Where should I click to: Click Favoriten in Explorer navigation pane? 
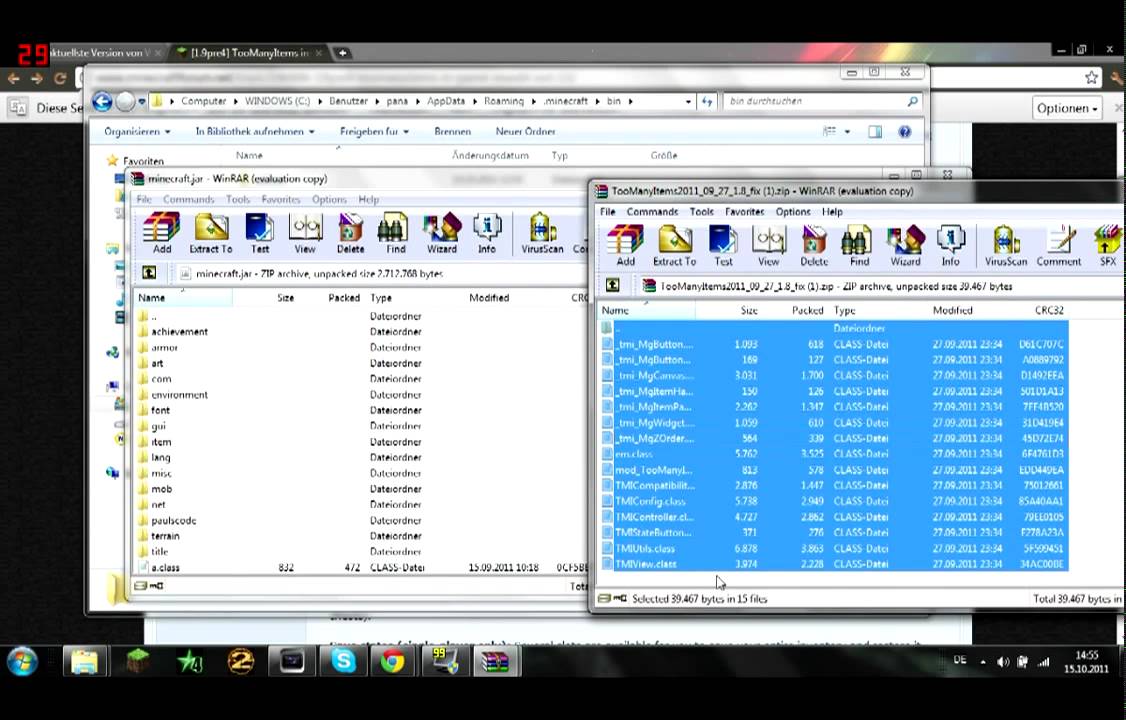tap(143, 161)
